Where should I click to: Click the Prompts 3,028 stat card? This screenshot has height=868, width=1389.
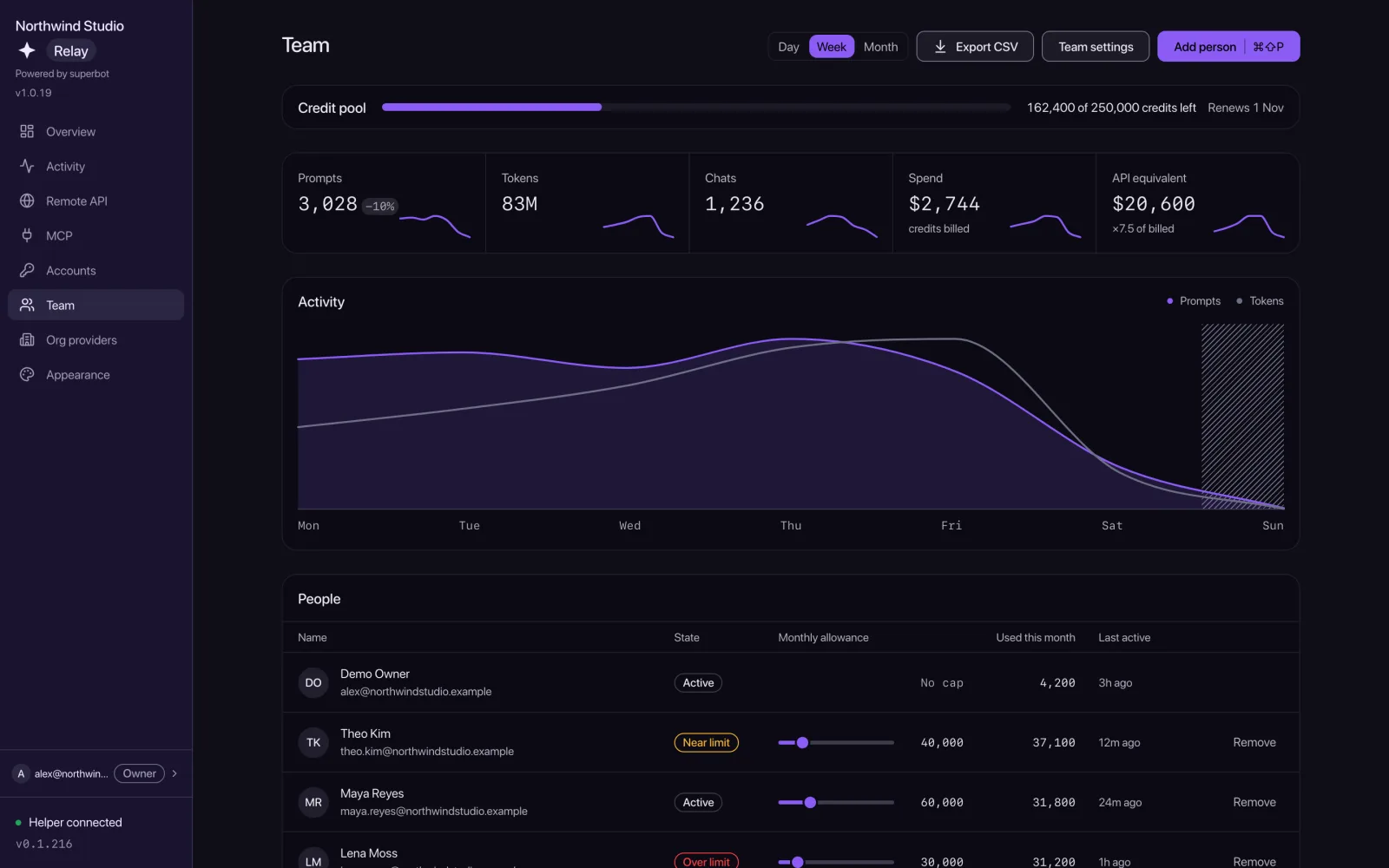pyautogui.click(x=384, y=203)
